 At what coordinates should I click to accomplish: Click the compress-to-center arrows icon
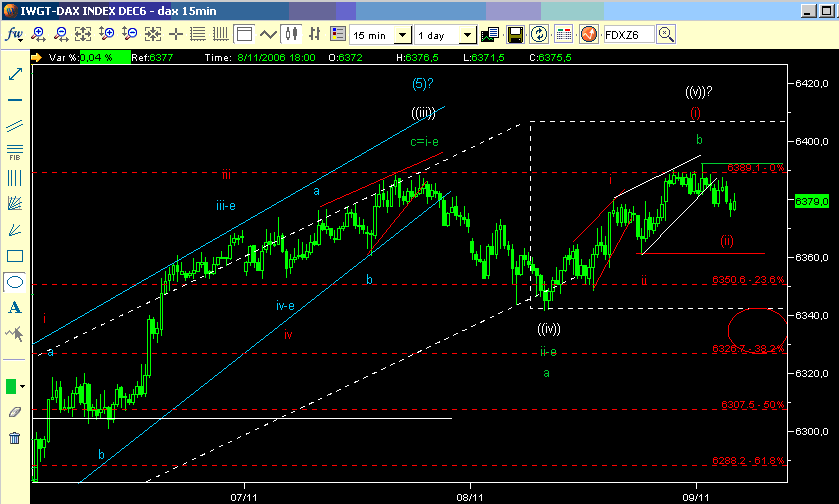click(153, 35)
